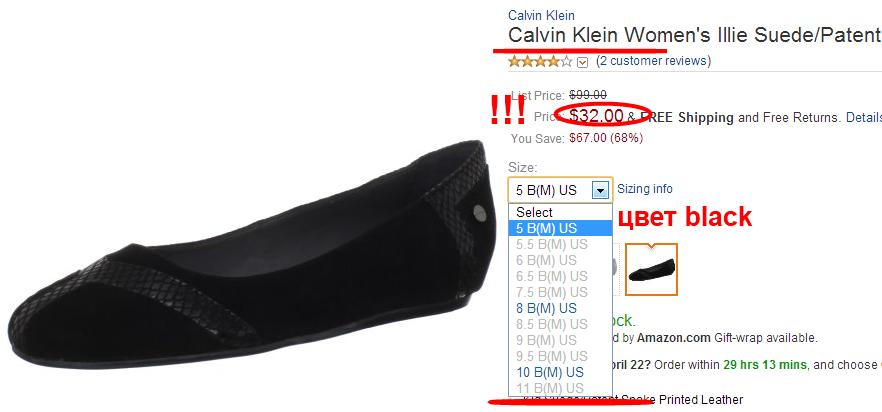This screenshot has width=882, height=412.
Task: Select size 8 B(M) US
Action: [x=560, y=308]
